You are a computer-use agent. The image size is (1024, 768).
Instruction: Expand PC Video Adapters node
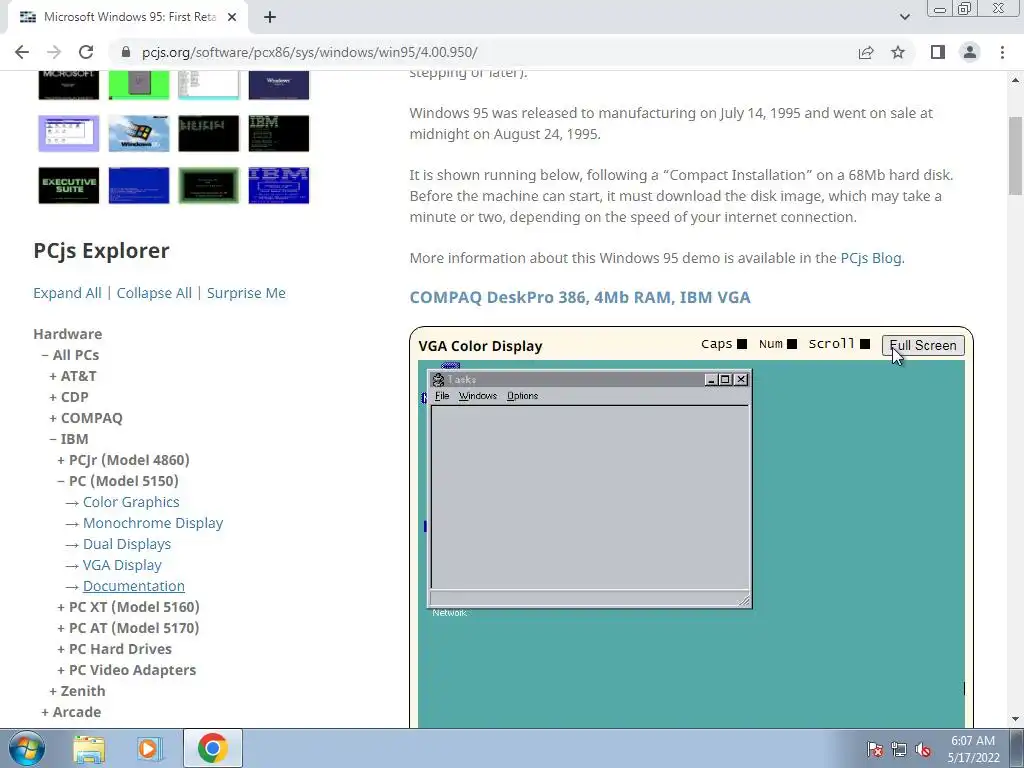pyautogui.click(x=61, y=670)
